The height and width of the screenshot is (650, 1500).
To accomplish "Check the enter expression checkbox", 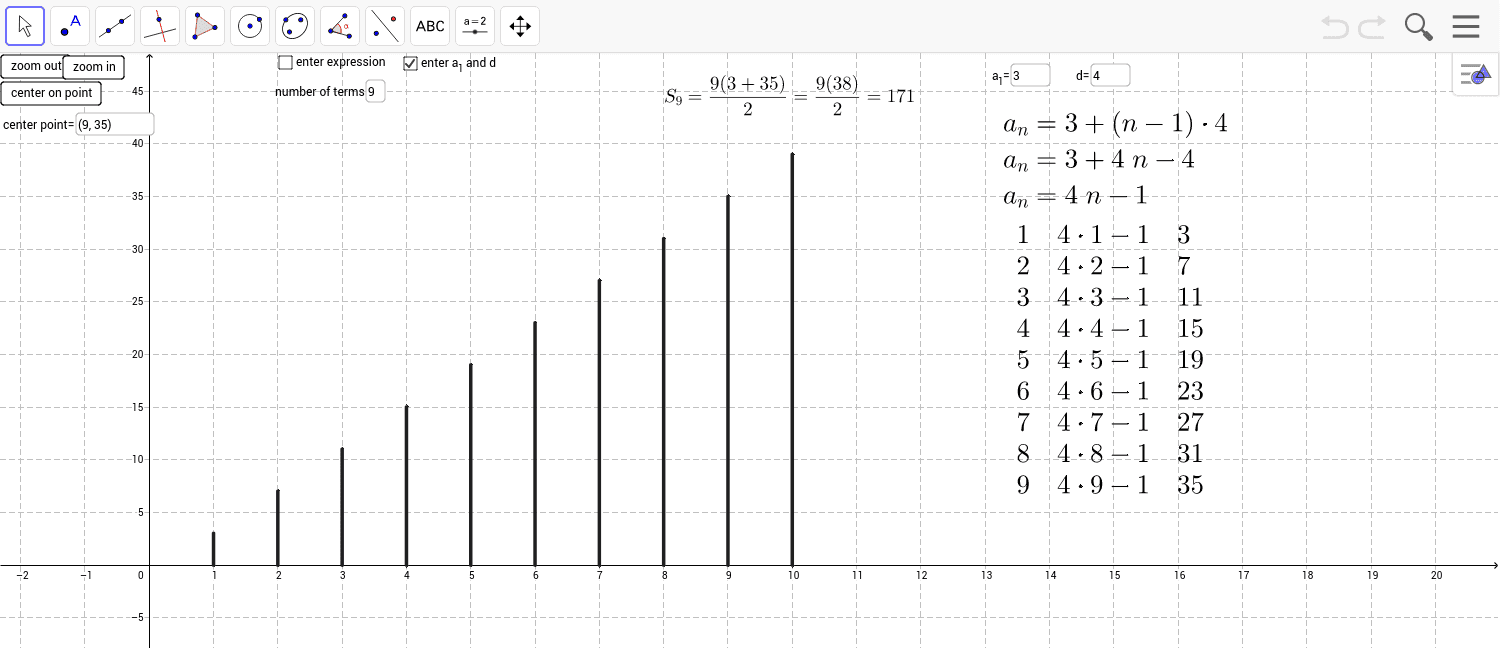I will 286,63.
